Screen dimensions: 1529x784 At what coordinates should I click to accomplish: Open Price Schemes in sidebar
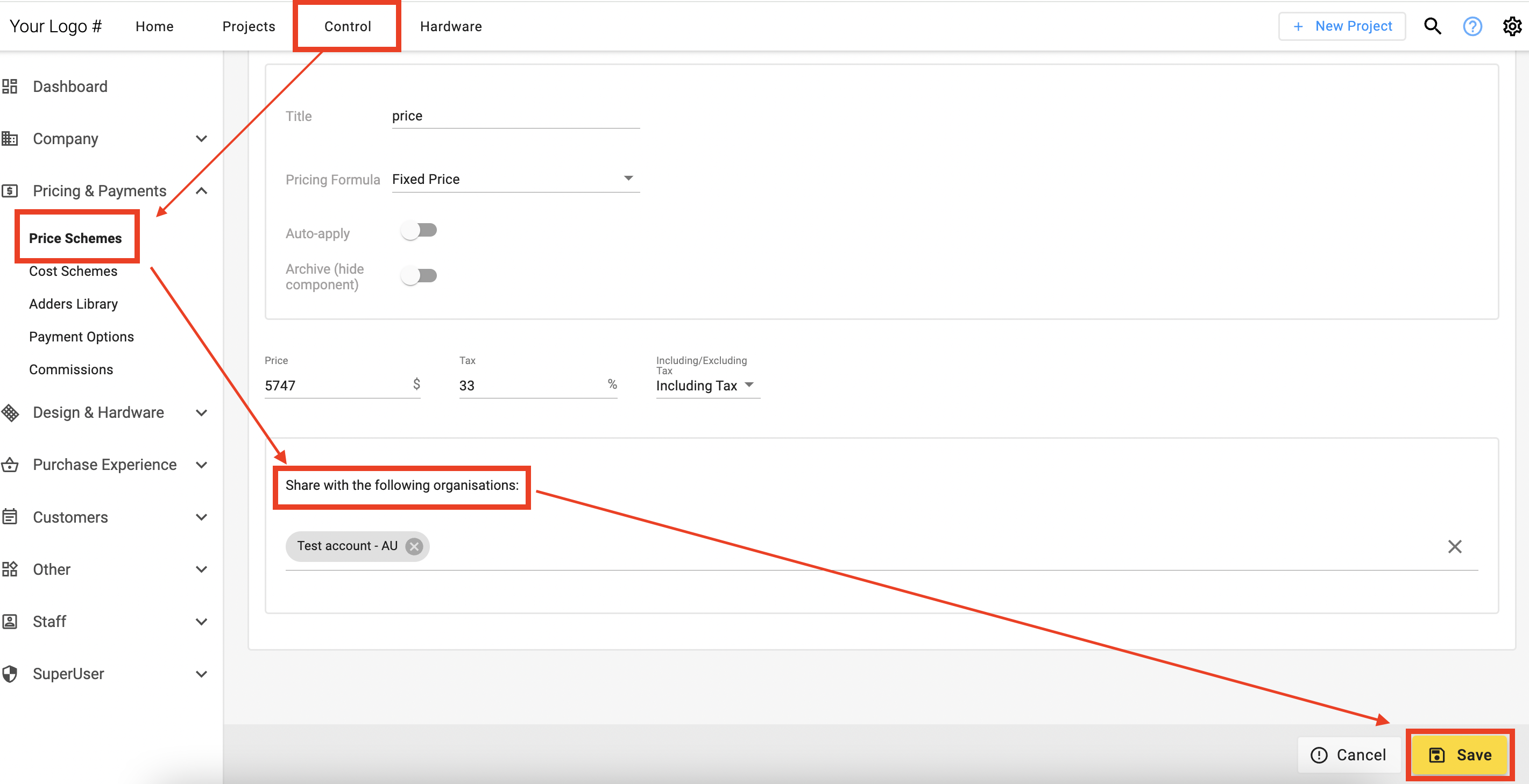pos(75,238)
